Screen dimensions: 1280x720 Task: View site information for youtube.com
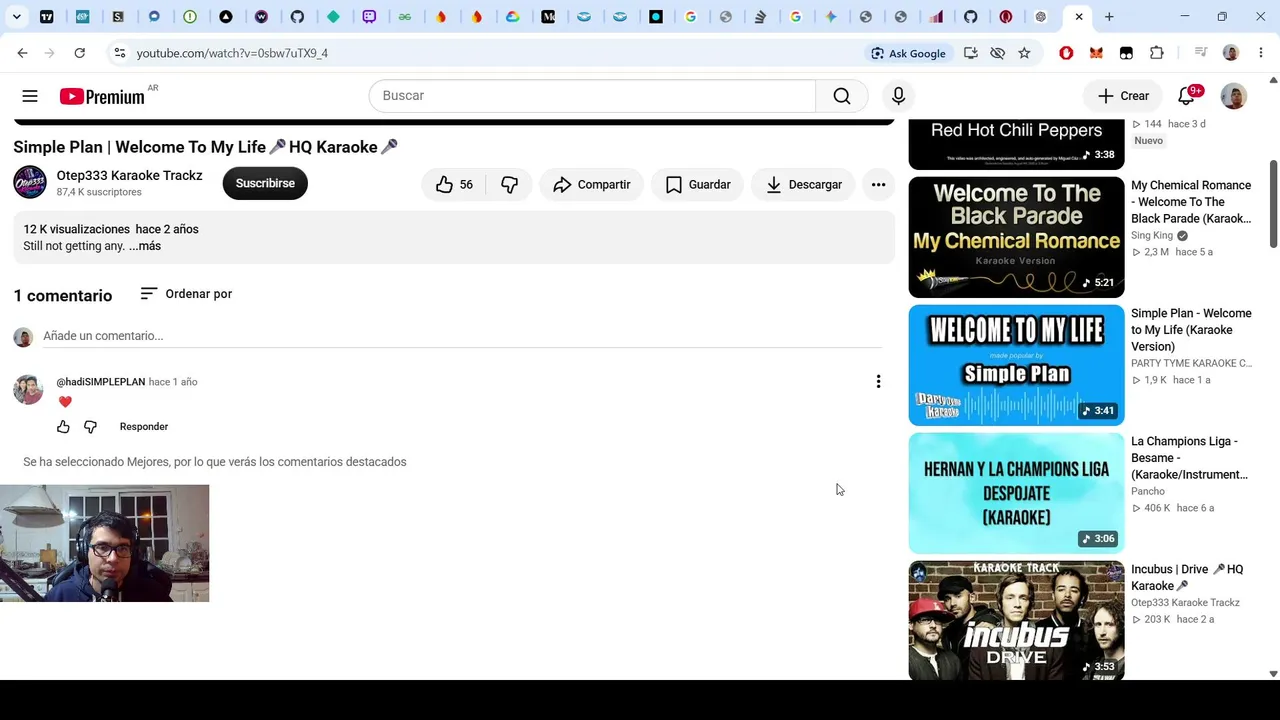119,53
